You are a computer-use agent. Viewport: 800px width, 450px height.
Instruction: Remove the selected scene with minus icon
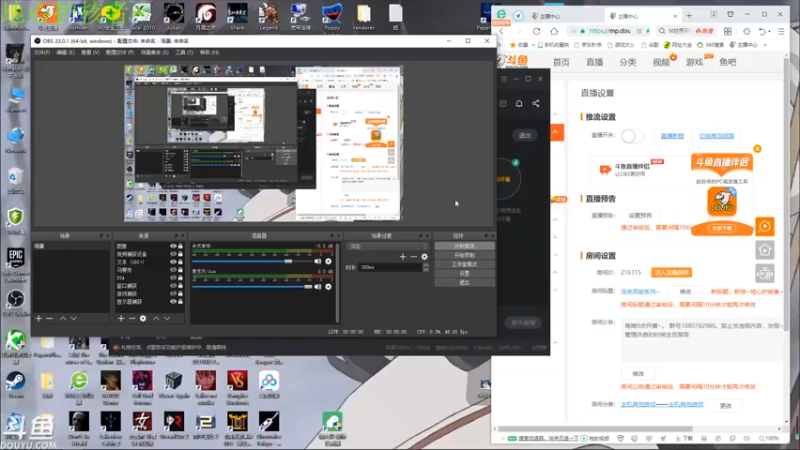(x=49, y=318)
